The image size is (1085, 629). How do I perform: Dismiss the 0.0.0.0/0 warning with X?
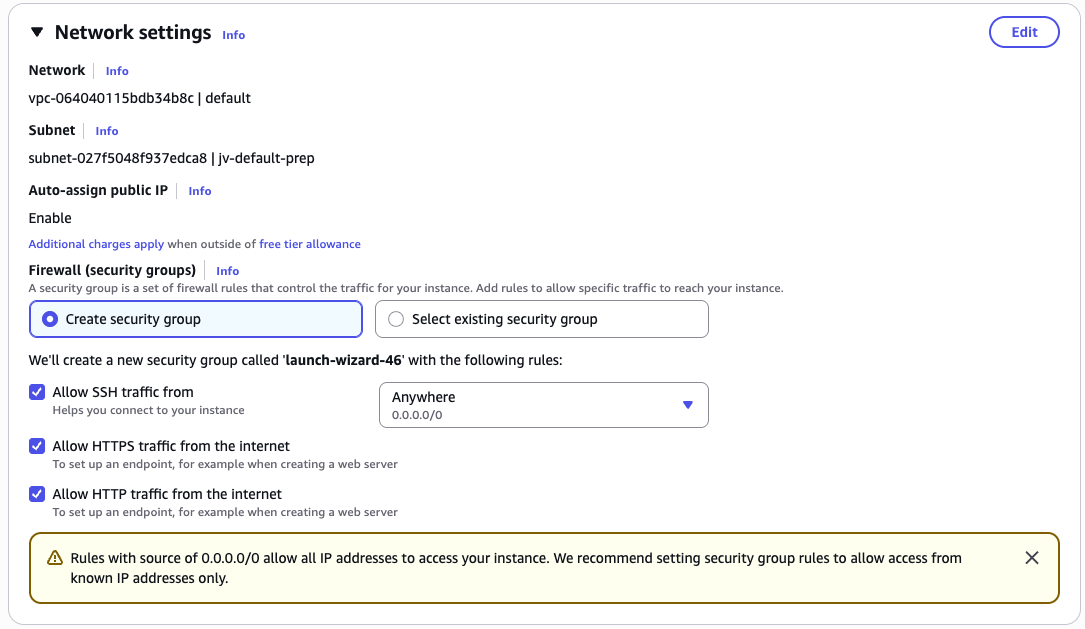[1032, 558]
